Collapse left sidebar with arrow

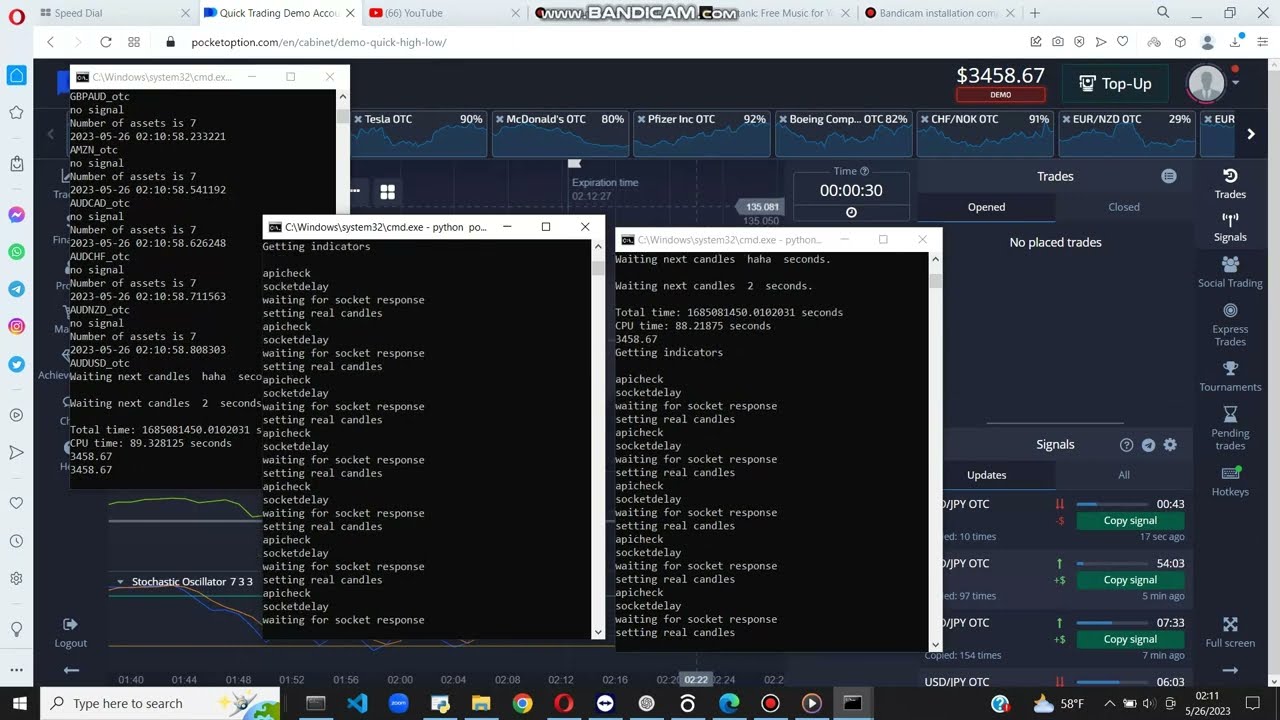[70, 670]
